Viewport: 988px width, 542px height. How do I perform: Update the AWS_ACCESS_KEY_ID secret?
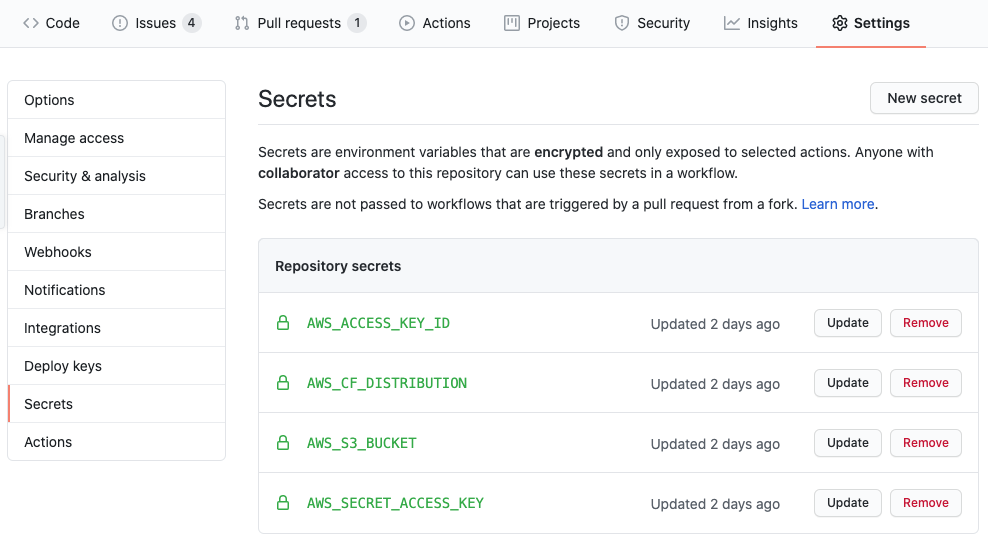(848, 323)
